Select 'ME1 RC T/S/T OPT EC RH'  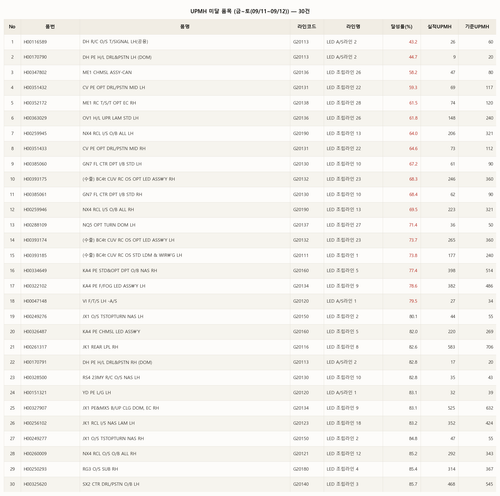109,103
